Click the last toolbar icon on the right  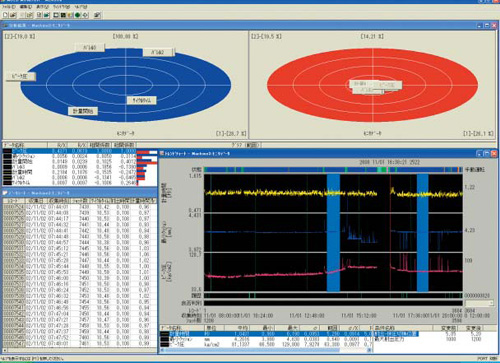click(97, 15)
